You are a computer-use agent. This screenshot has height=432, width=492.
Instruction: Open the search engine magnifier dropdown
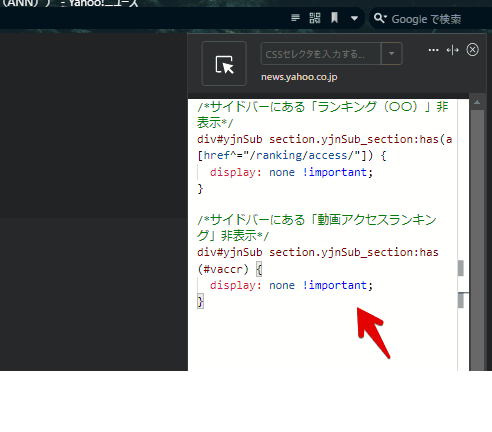tap(380, 18)
